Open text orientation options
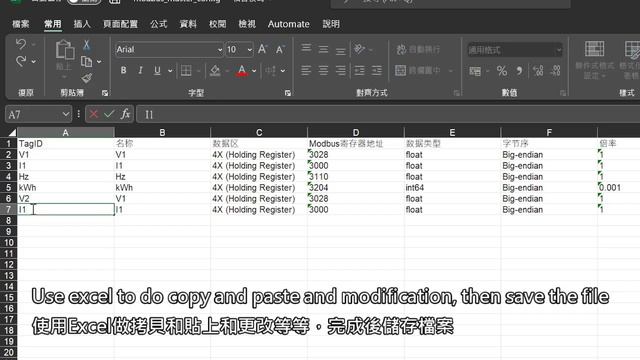The height and width of the screenshot is (360, 640). coord(360,49)
